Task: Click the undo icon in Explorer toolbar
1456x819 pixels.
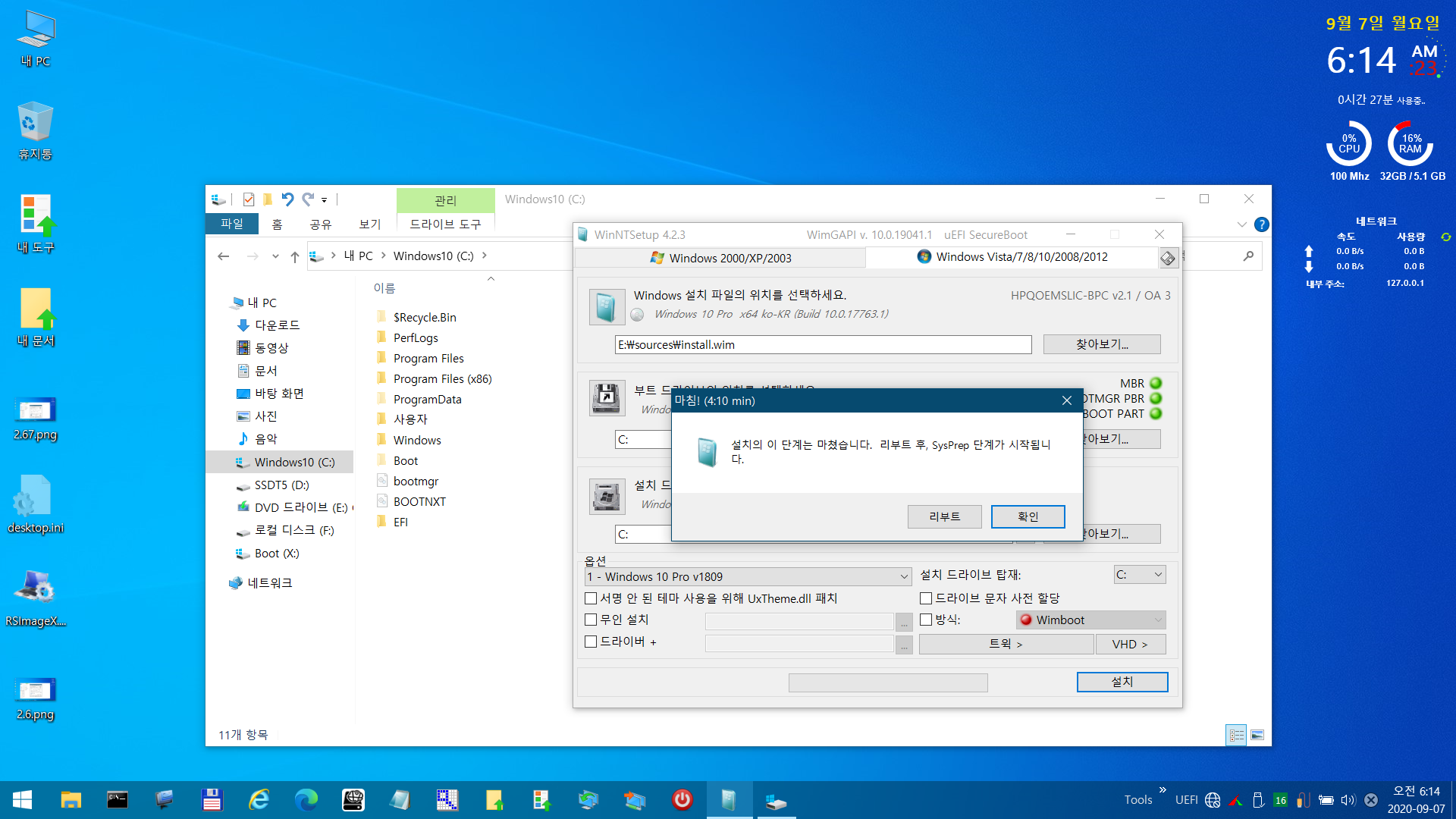Action: pyautogui.click(x=287, y=199)
